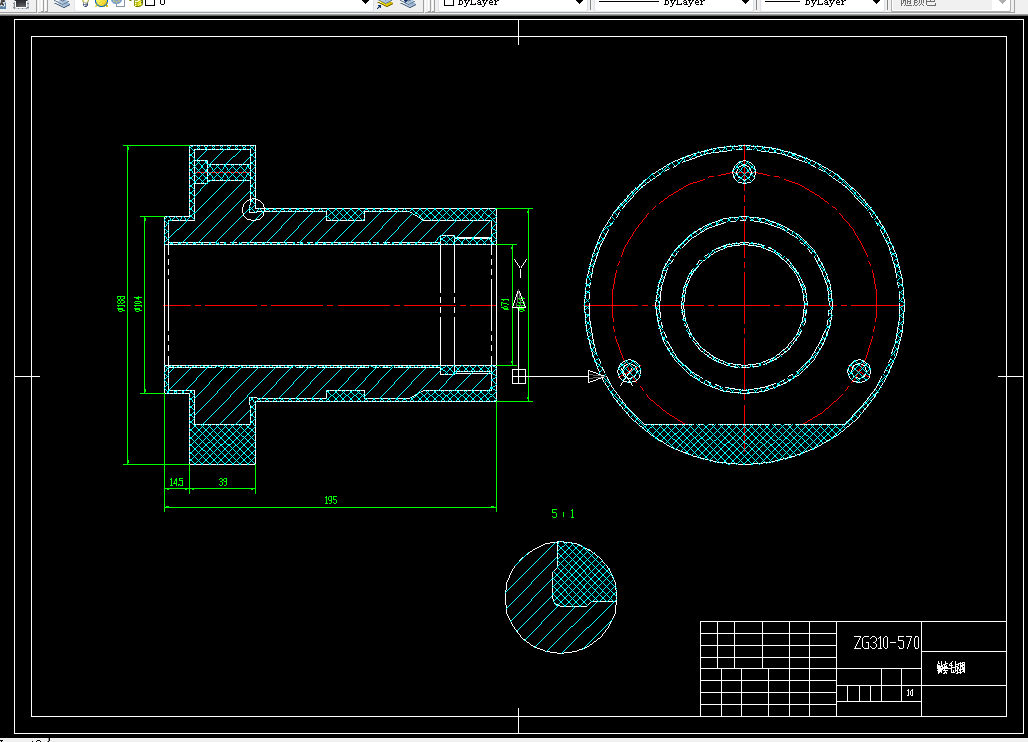Image resolution: width=1028 pixels, height=742 pixels.
Task: Select the enlarged 5:1 detail circle view
Action: 561,597
